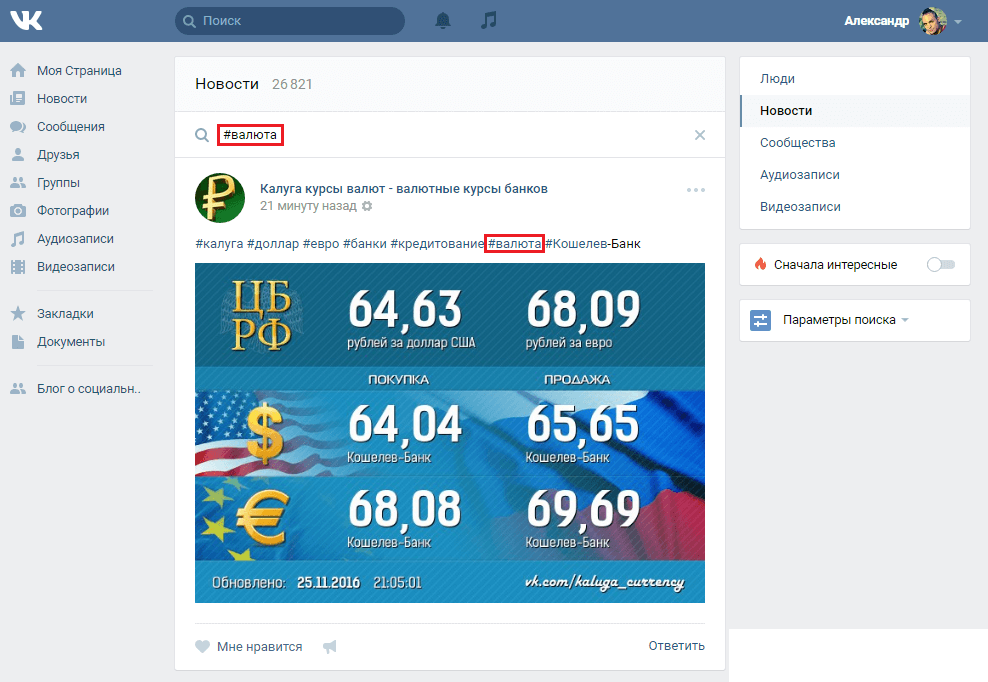Focus the Поиск field in header
This screenshot has height=682, width=988.
(x=290, y=21)
